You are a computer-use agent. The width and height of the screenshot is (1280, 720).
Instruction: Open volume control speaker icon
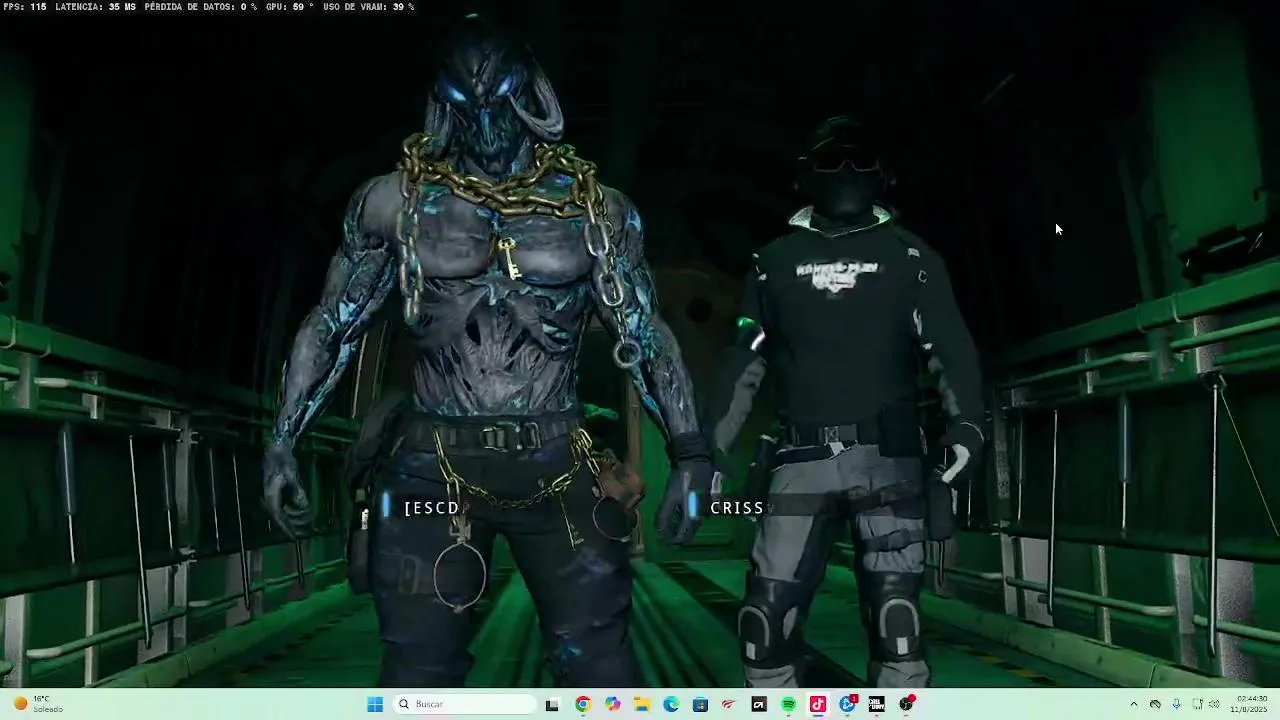pyautogui.click(x=1214, y=704)
